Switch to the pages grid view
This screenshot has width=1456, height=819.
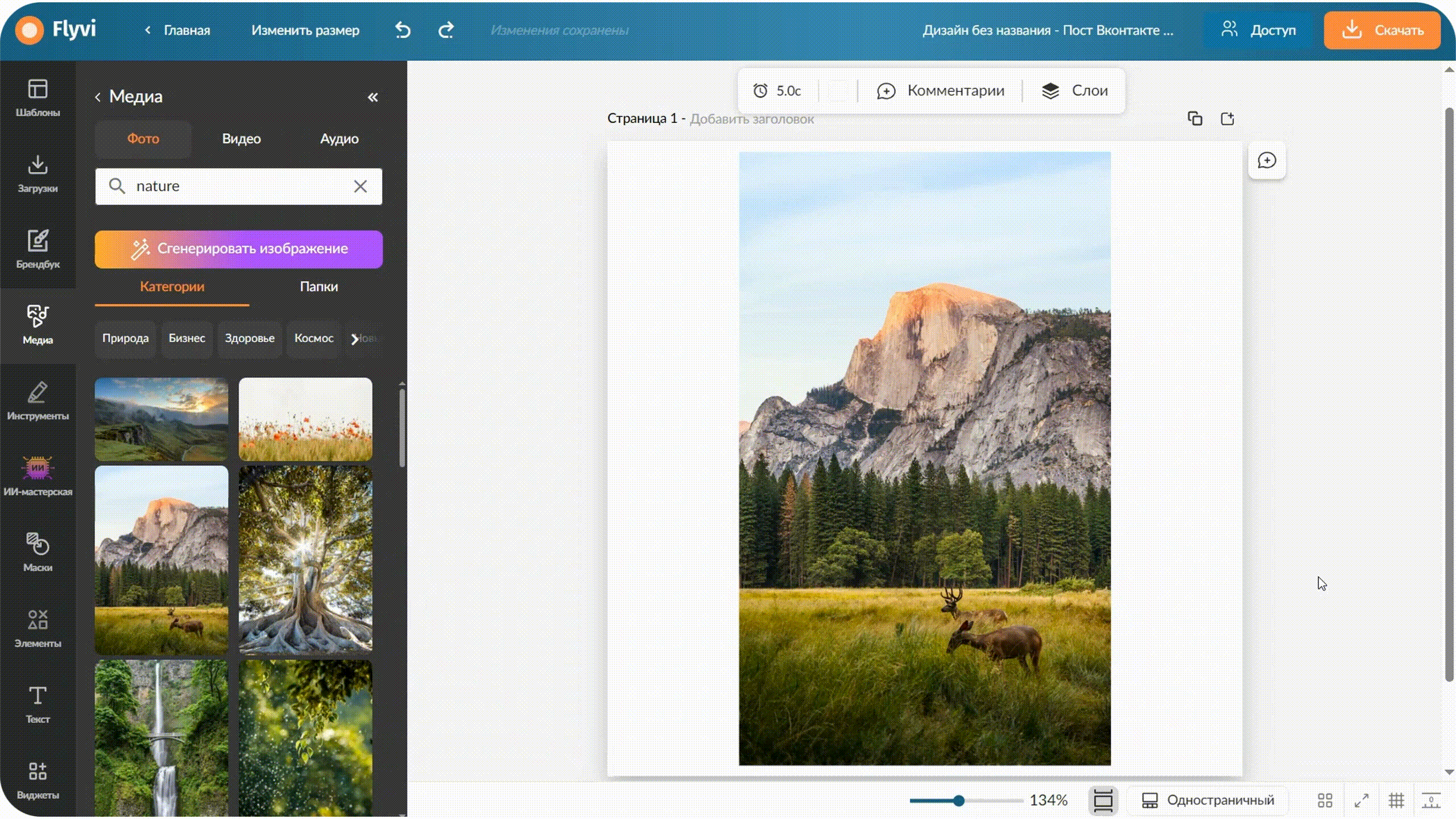1325,800
